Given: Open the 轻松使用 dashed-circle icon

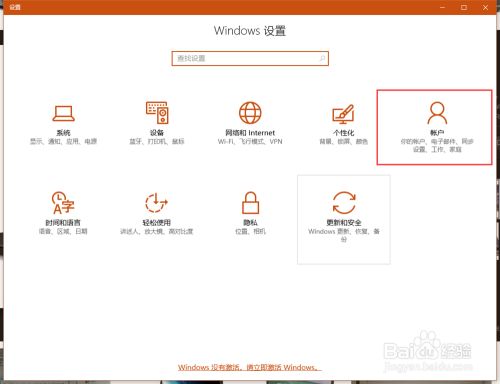Looking at the screenshot, I should (x=156, y=203).
